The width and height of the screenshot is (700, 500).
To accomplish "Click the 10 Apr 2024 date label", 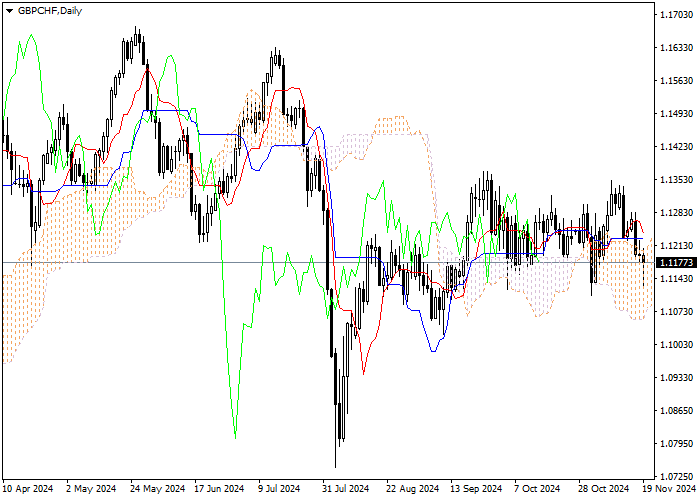I will 28,489.
